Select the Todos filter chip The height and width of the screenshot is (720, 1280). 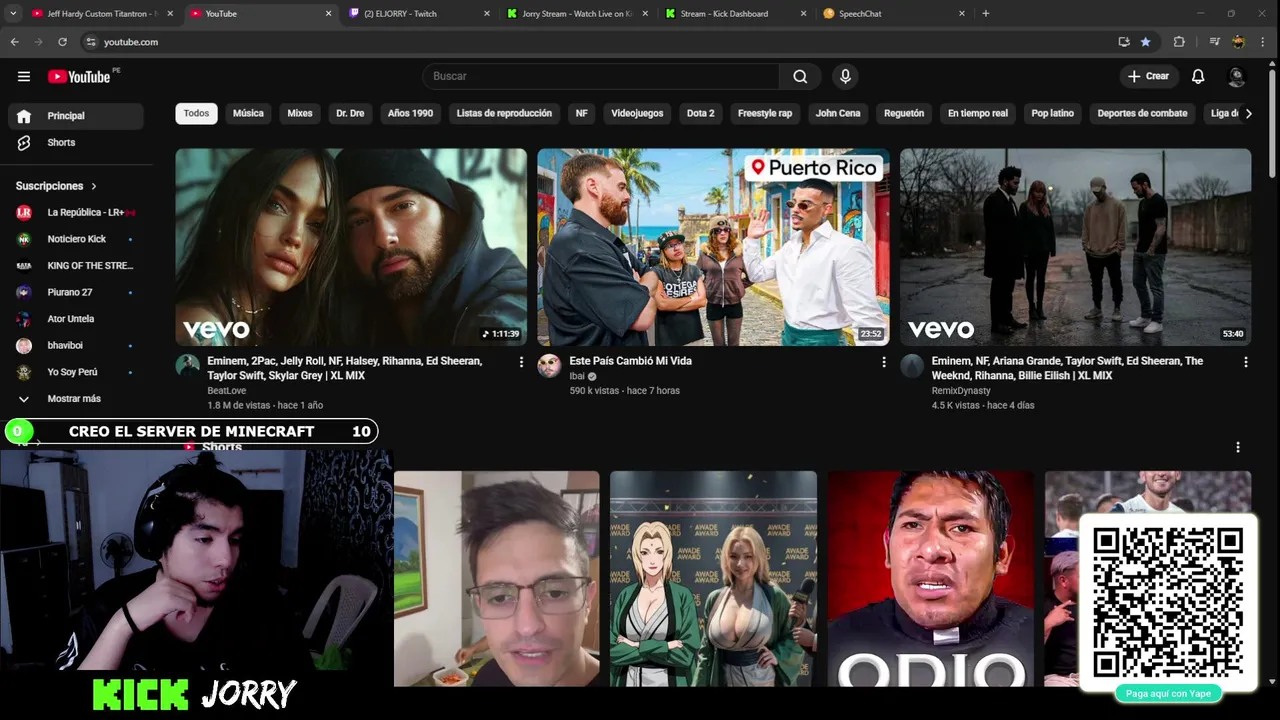[x=196, y=113]
